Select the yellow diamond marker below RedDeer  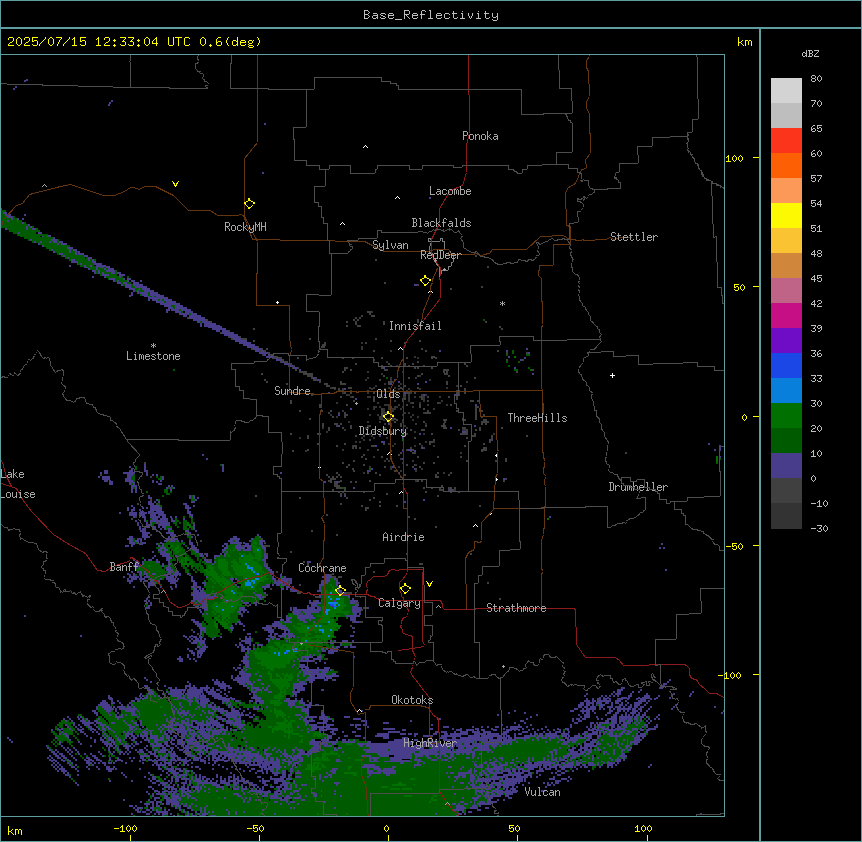click(x=426, y=281)
